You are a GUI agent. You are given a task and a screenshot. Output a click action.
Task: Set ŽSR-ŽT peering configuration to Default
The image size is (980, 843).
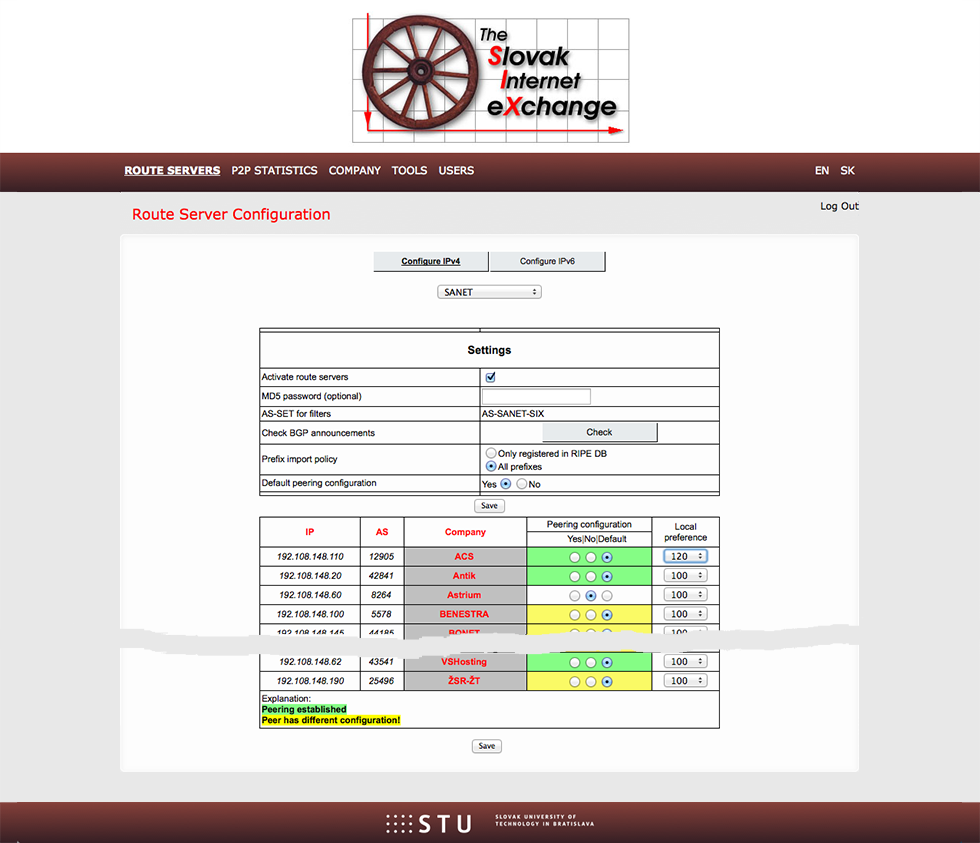[x=607, y=682]
